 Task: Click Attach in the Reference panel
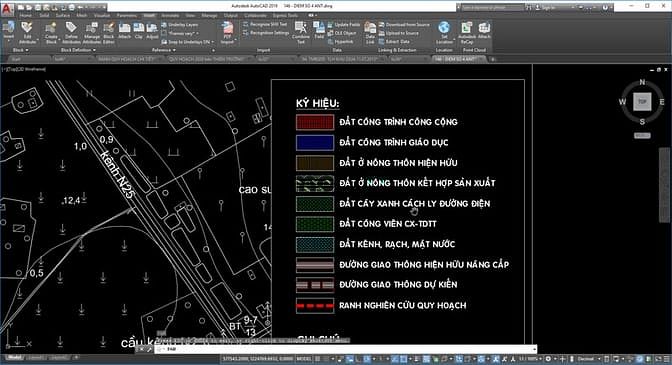[x=124, y=31]
